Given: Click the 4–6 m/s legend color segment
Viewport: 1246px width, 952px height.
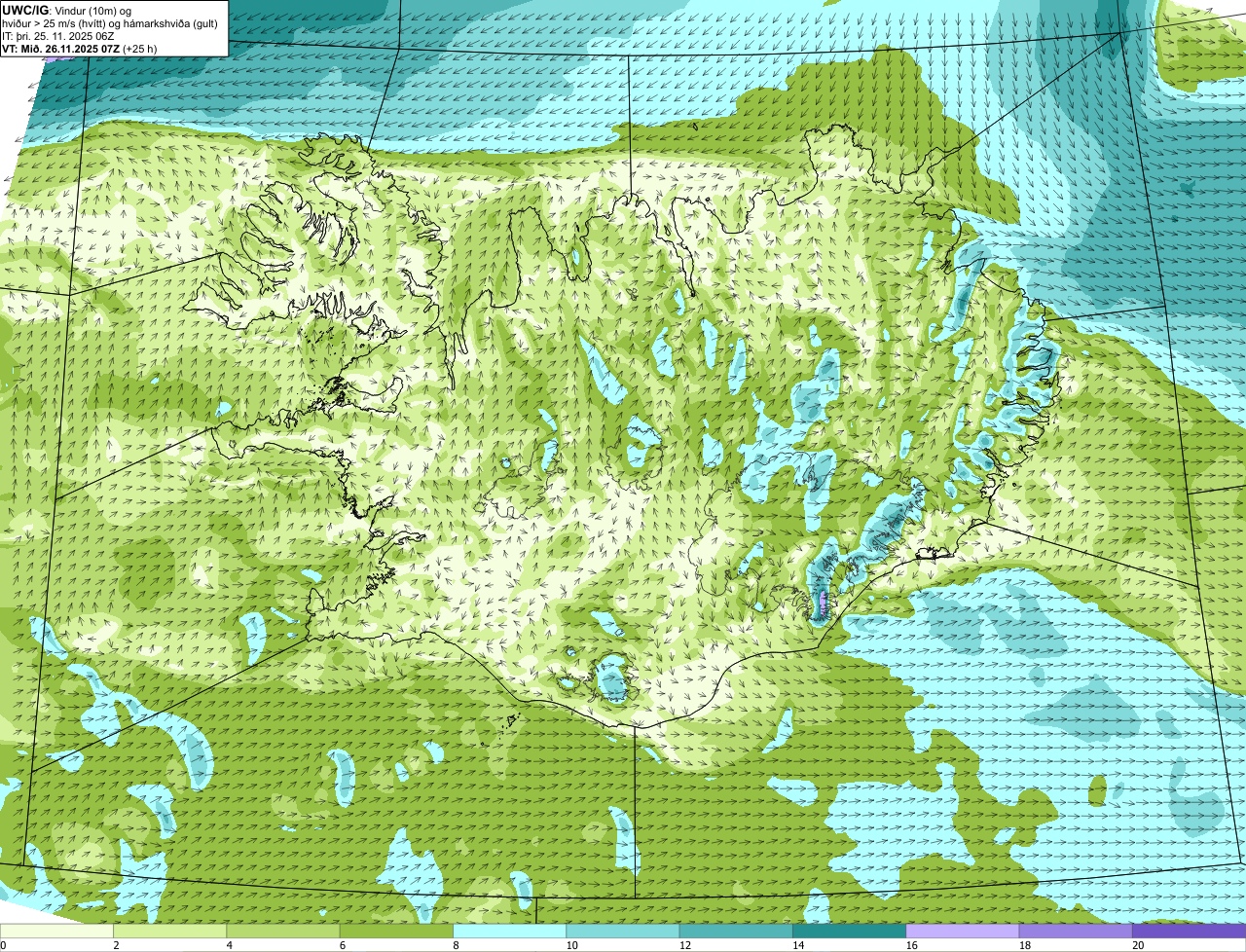Looking at the screenshot, I should 282,932.
